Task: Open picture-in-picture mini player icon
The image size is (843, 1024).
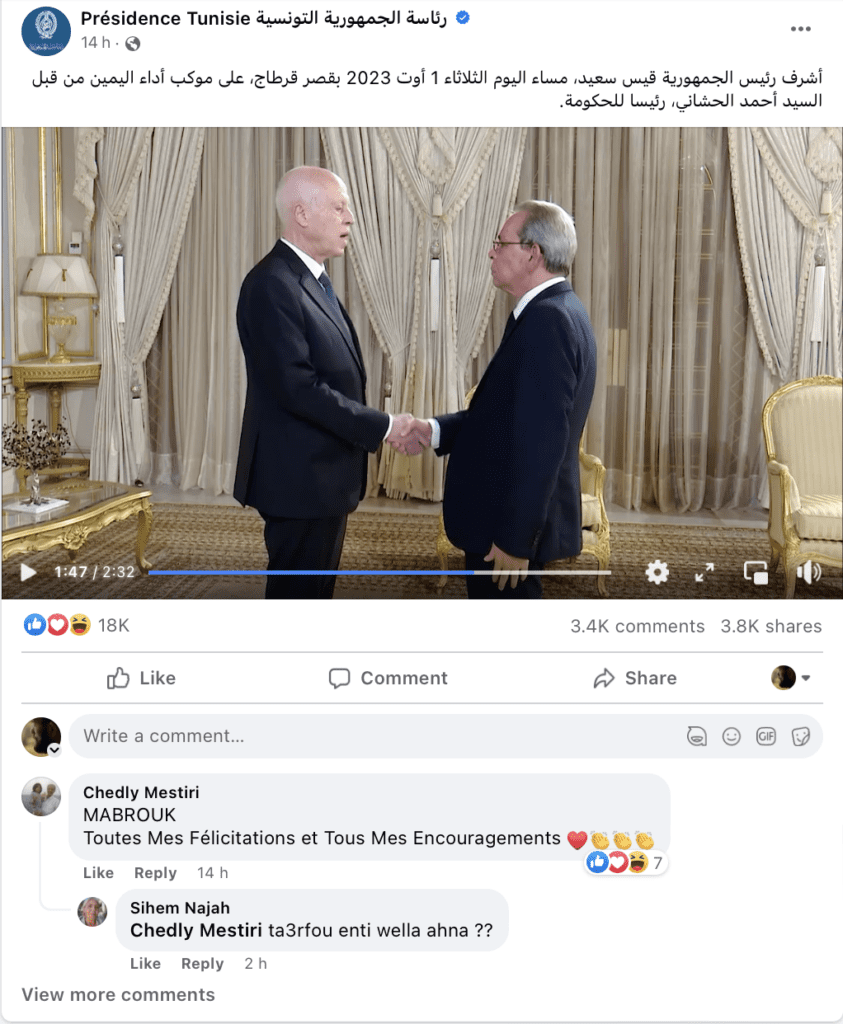Action: (756, 573)
